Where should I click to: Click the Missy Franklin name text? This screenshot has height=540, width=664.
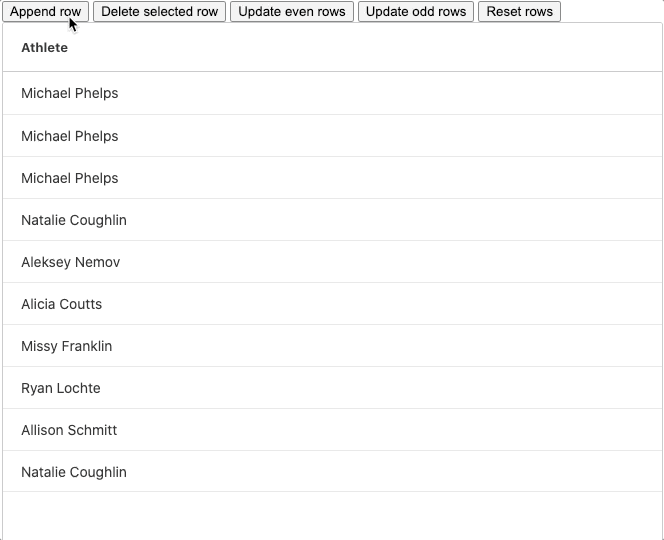pyautogui.click(x=66, y=346)
